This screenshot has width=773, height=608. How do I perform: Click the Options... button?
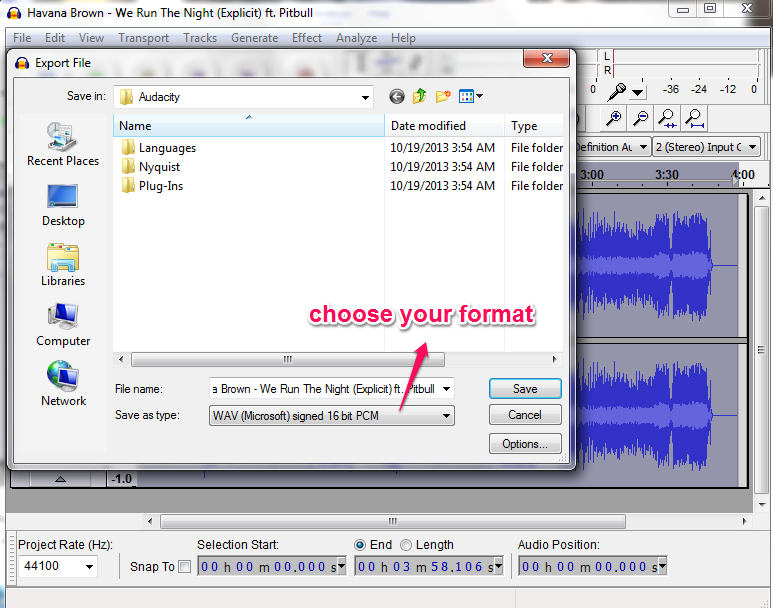525,443
